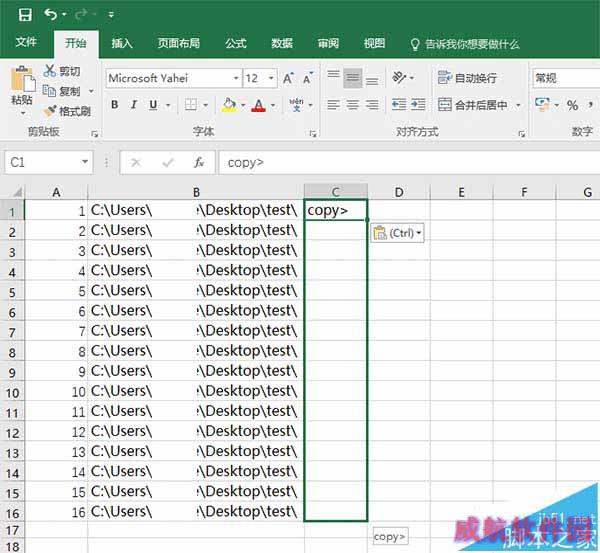Viewport: 600px width, 553px height.
Task: Click the increase indent icon
Action: (x=418, y=104)
